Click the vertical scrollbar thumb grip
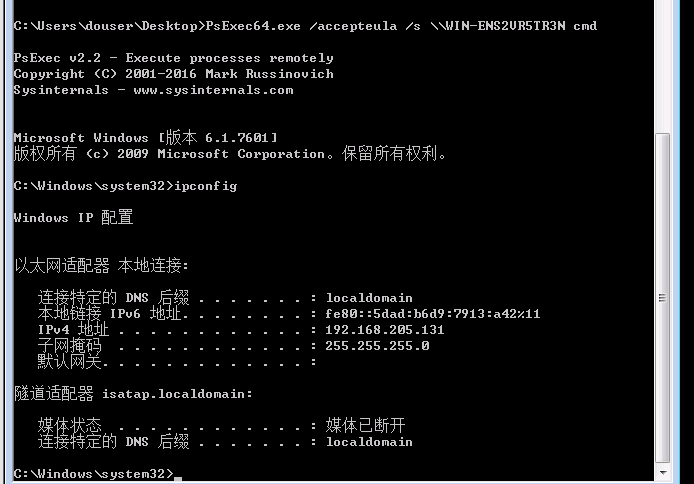694x484 pixels. click(662, 298)
